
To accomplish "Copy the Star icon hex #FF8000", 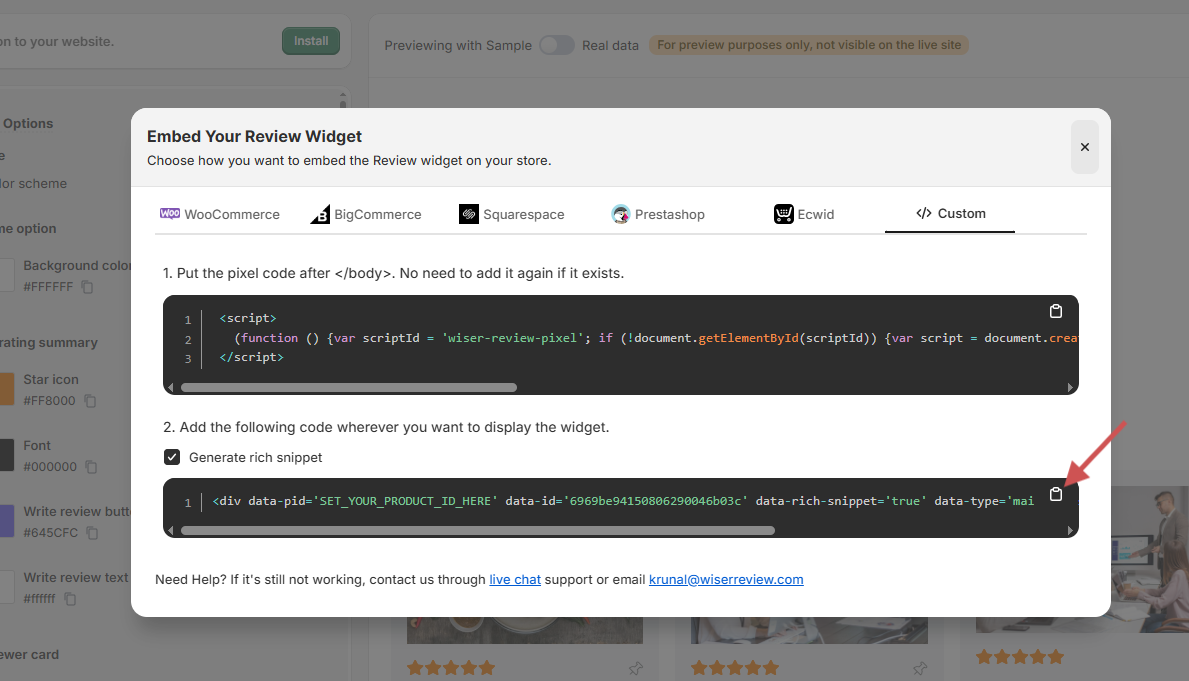I will click(90, 401).
